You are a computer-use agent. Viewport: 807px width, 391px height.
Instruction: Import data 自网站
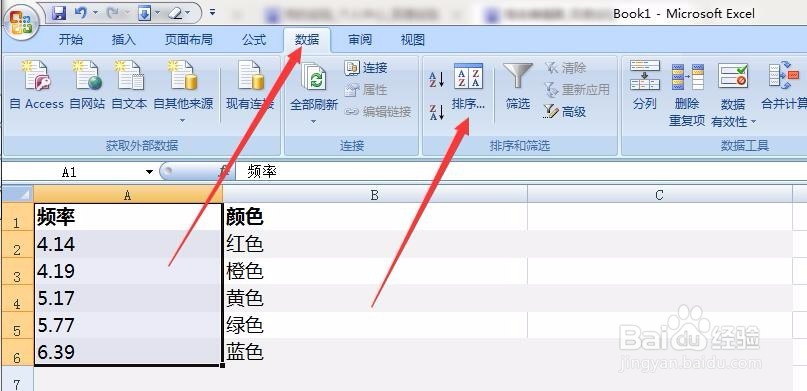point(87,86)
